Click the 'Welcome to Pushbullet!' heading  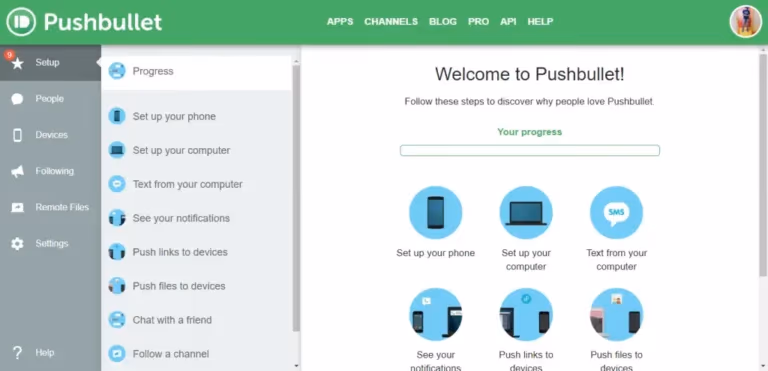(529, 74)
